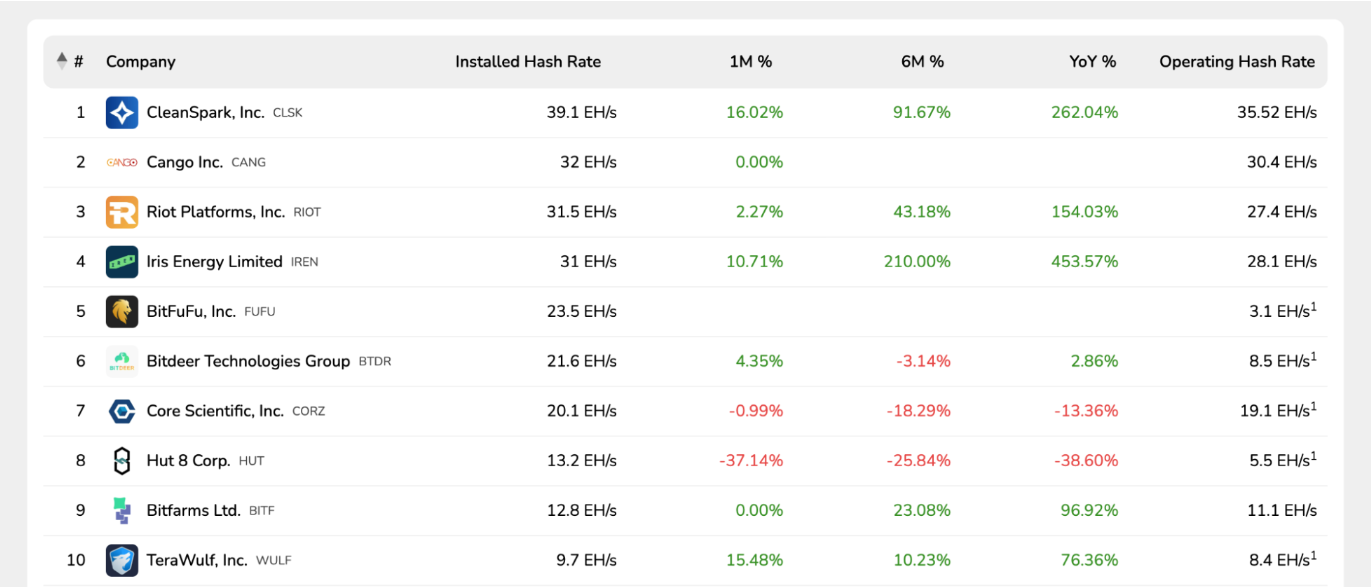This screenshot has width=1371, height=587.
Task: Sort table by Installed Hash Rate column
Action: pyautogui.click(x=528, y=62)
